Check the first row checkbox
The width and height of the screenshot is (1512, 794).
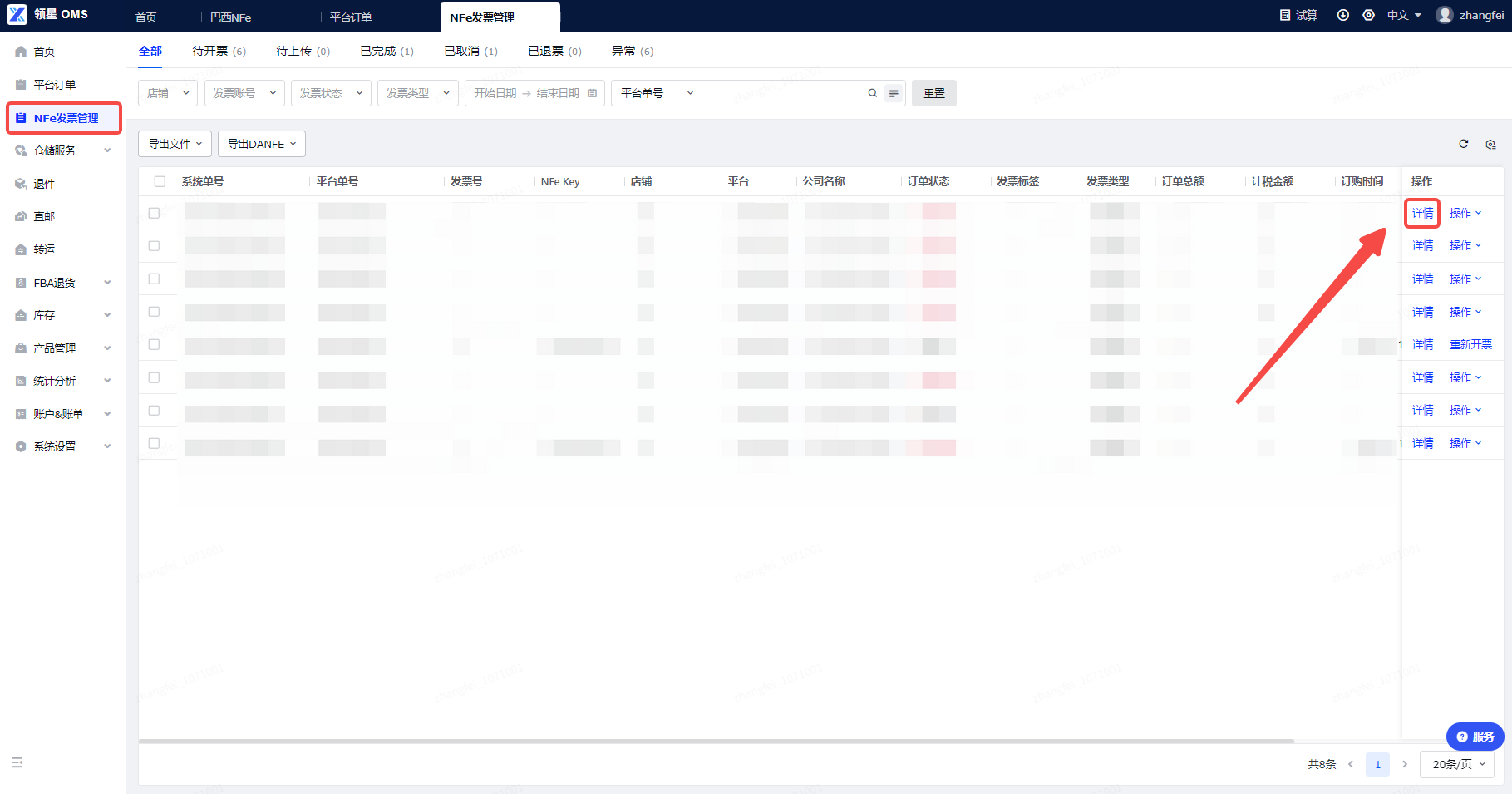[x=154, y=213]
